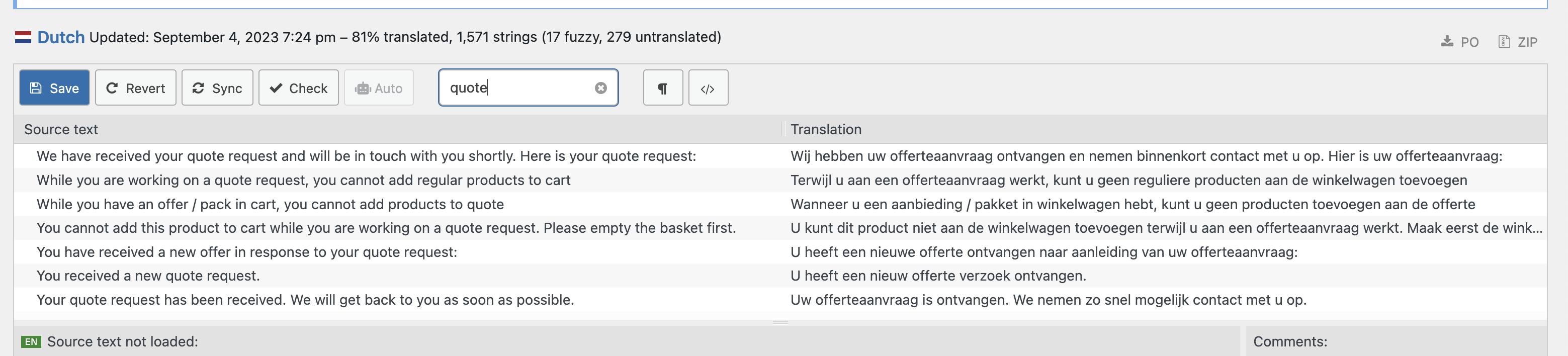
Task: Download the PO file
Action: click(1460, 42)
